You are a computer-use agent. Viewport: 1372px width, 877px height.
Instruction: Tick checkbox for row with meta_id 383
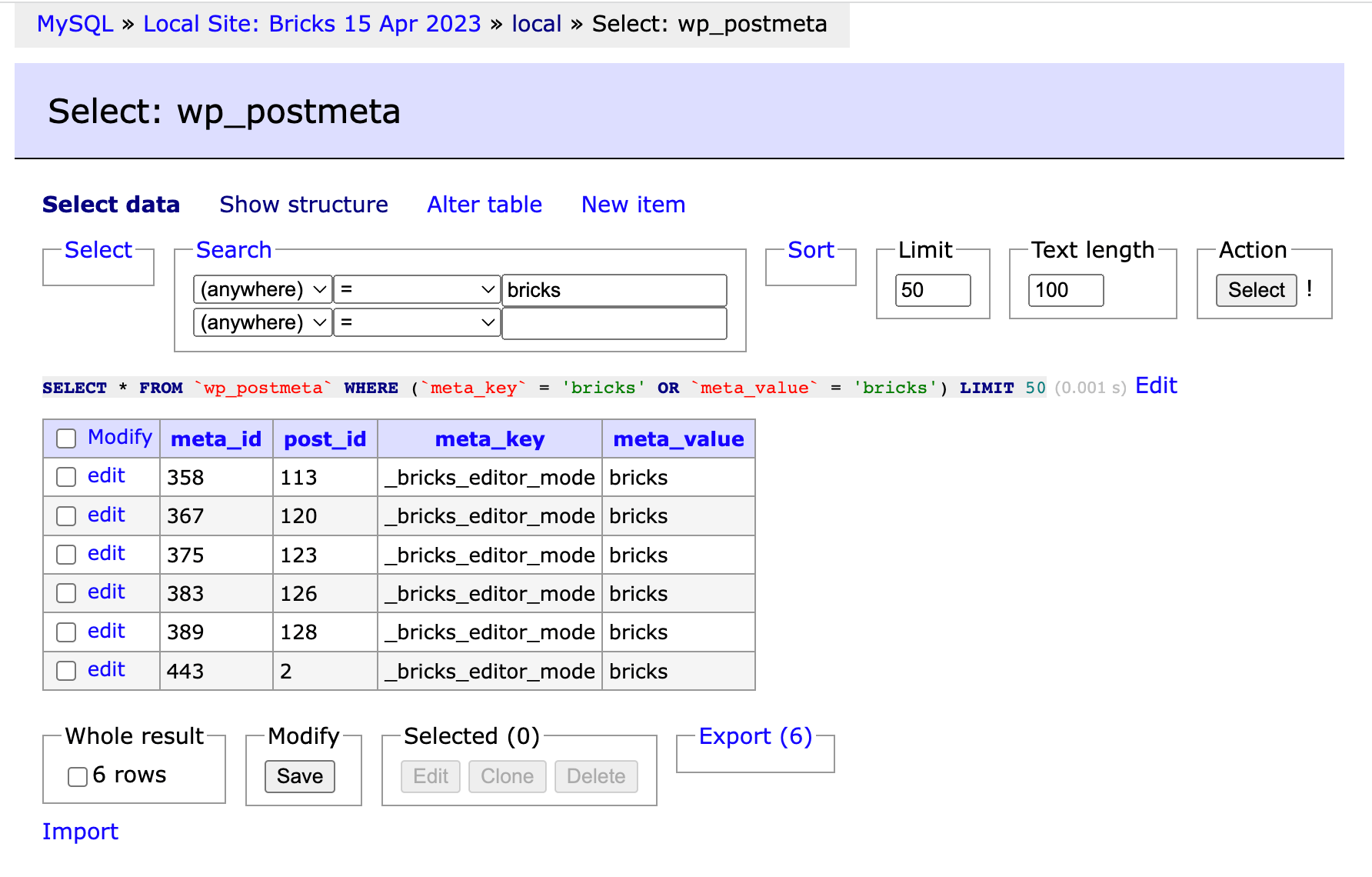coord(66,593)
